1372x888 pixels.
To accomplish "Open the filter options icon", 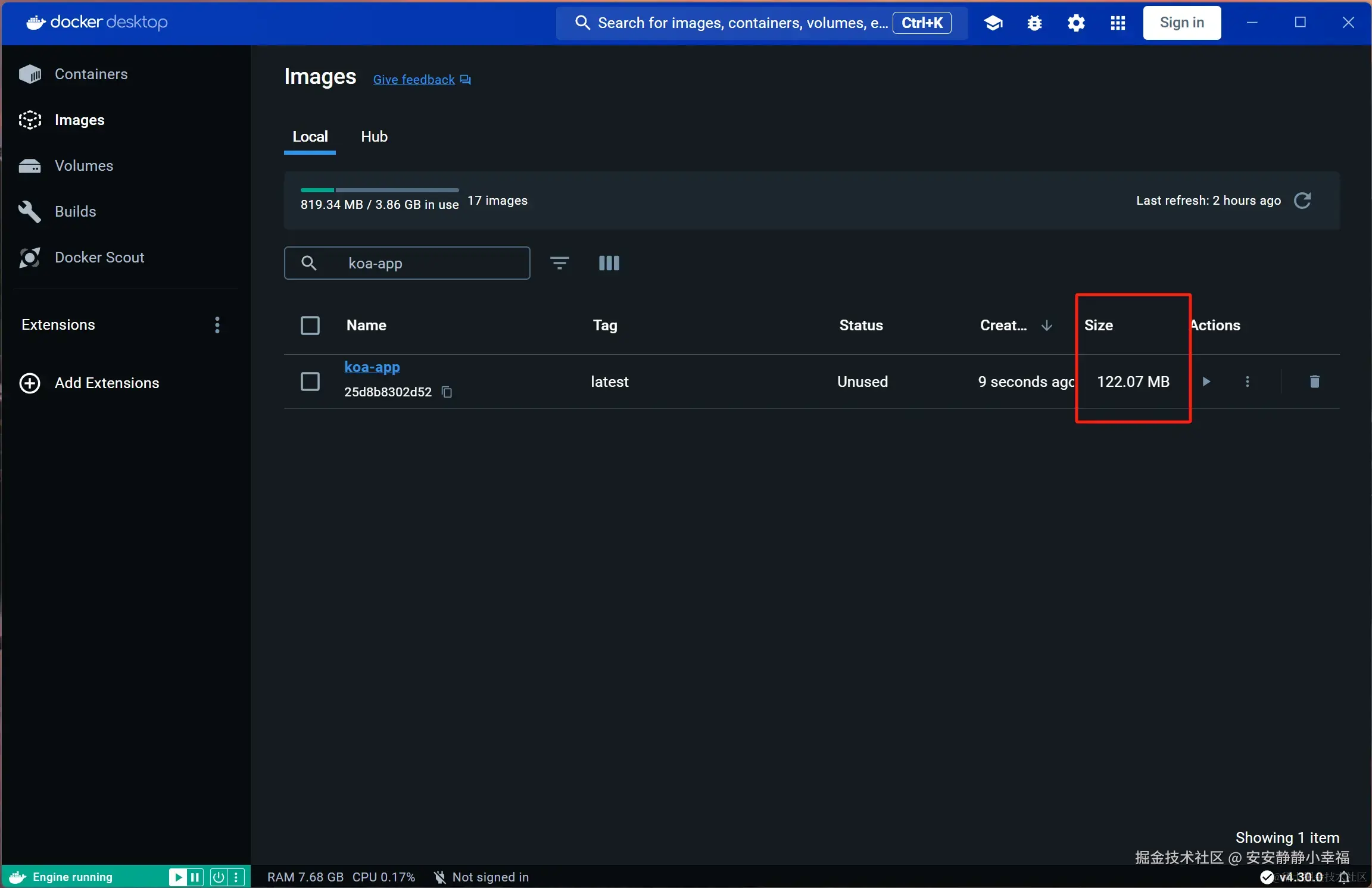I will coord(559,263).
